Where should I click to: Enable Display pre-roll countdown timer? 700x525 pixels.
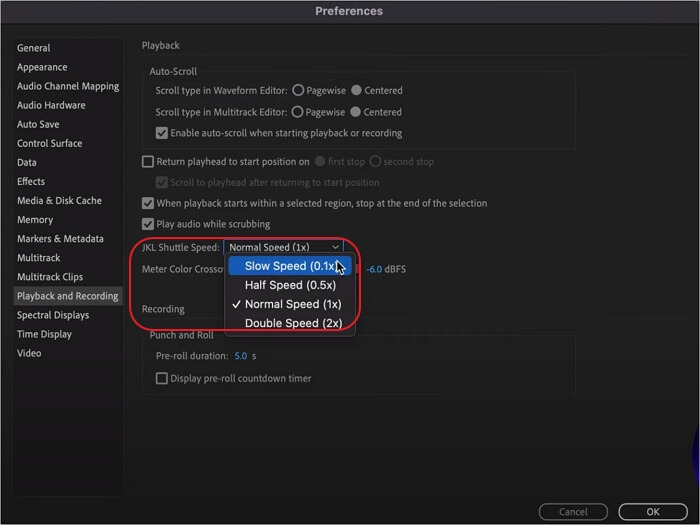click(x=163, y=379)
